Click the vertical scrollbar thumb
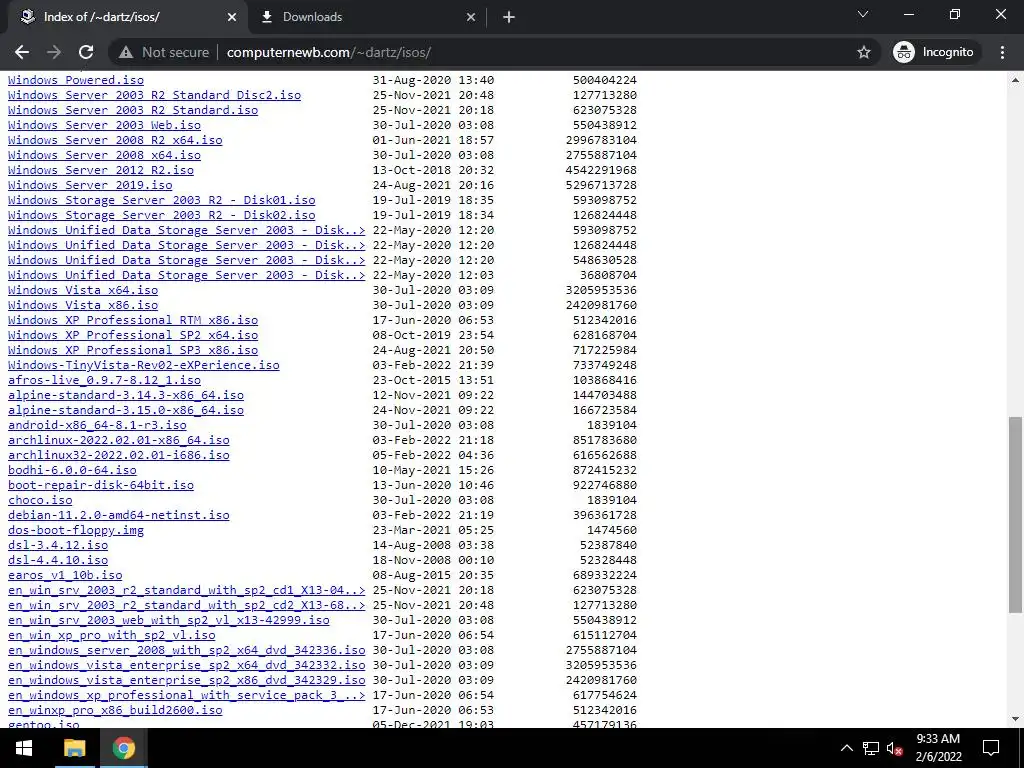The height and width of the screenshot is (768, 1024). tap(1015, 515)
